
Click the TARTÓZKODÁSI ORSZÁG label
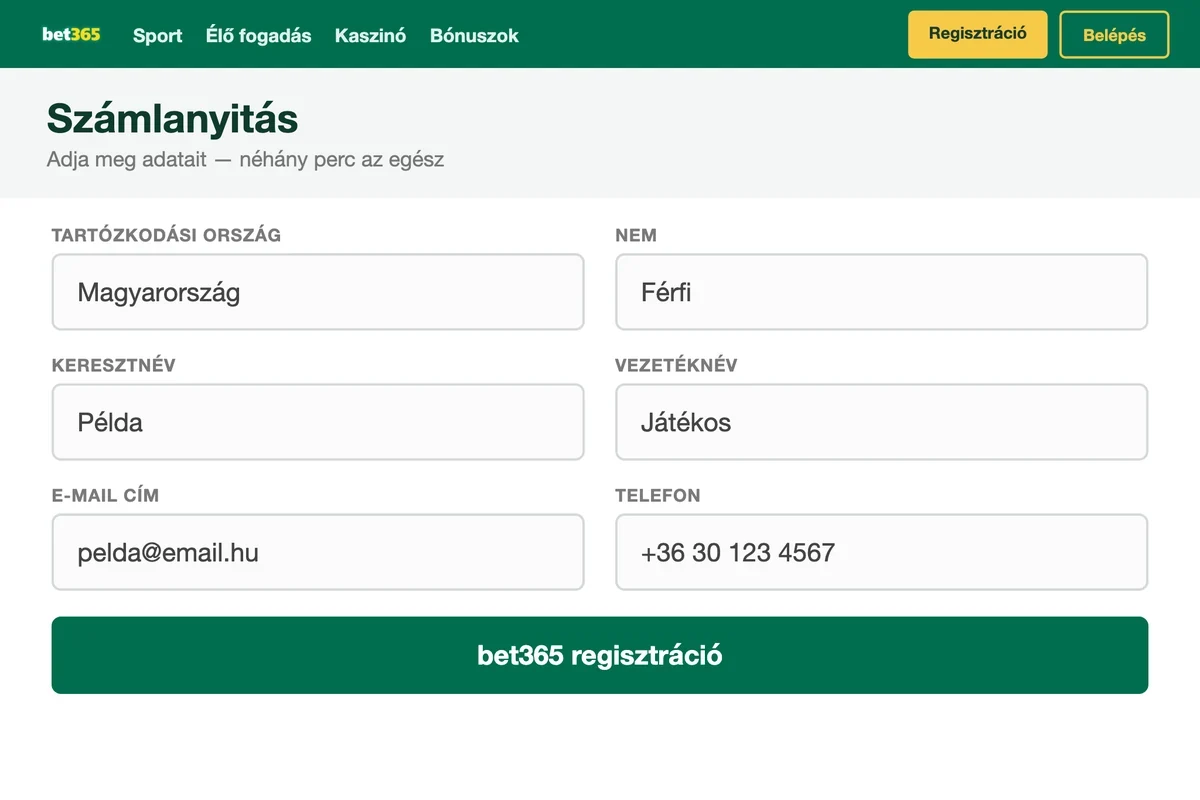[166, 235]
